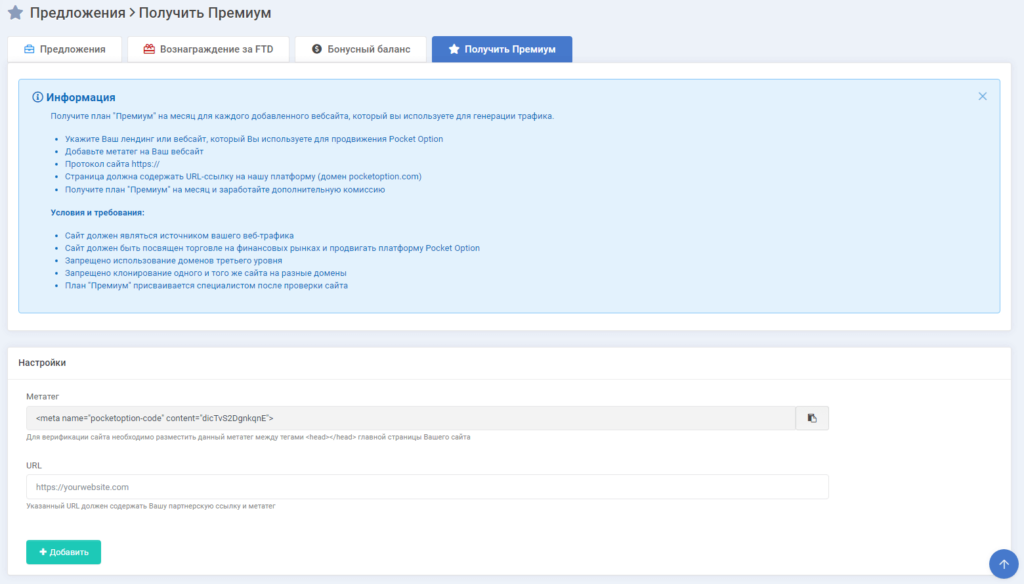Copy the metatag with the clipboard button
1024x584 pixels.
(x=812, y=418)
